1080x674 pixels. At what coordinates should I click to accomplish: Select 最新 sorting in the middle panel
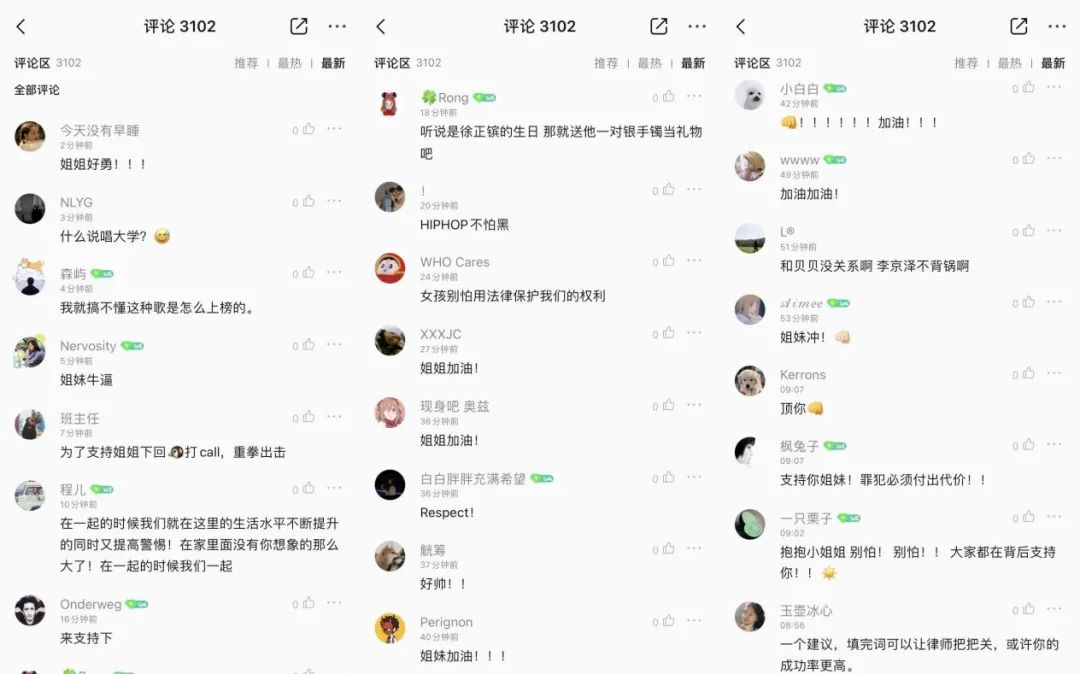[693, 63]
